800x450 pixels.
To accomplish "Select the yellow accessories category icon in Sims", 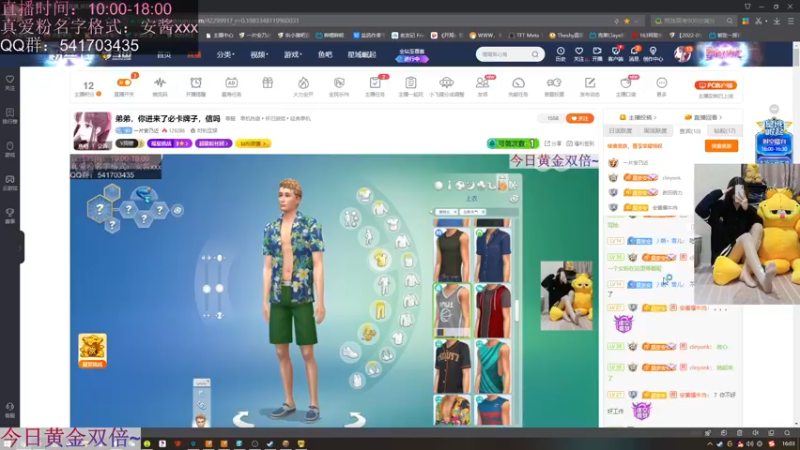I will [x=367, y=334].
